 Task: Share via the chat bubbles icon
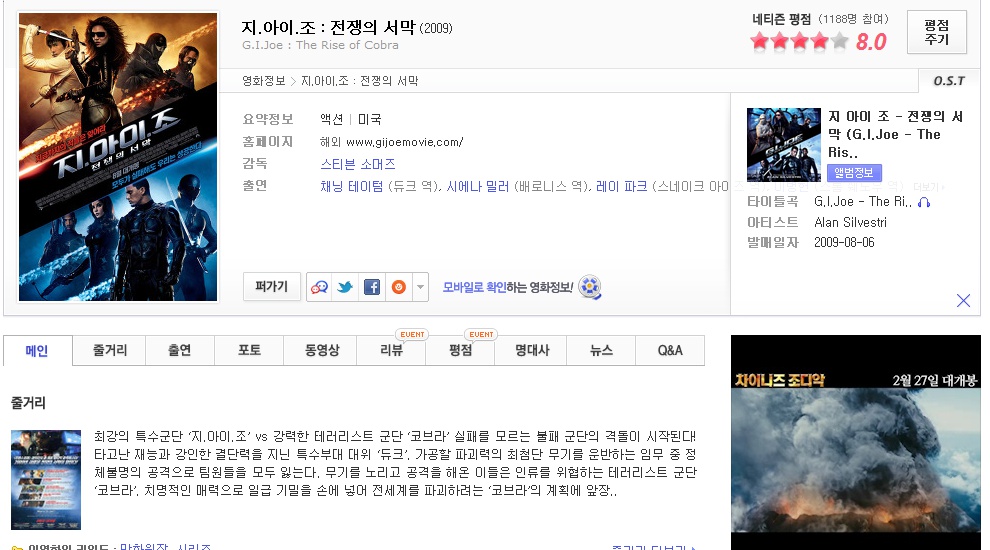coord(319,287)
